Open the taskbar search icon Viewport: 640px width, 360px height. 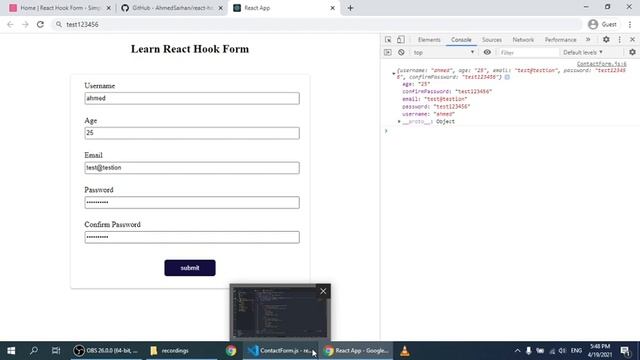(x=34, y=351)
